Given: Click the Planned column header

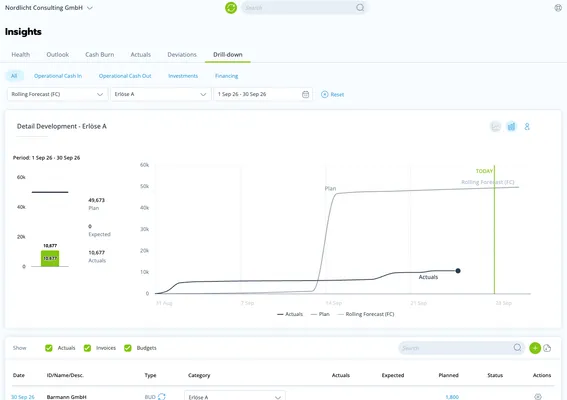Looking at the screenshot, I should click(x=448, y=375).
